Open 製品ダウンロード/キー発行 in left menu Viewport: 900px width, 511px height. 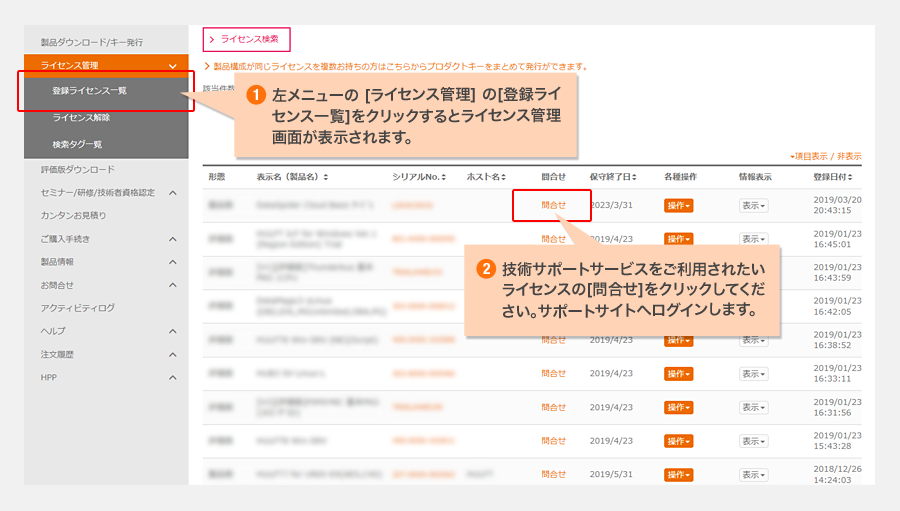pos(92,42)
